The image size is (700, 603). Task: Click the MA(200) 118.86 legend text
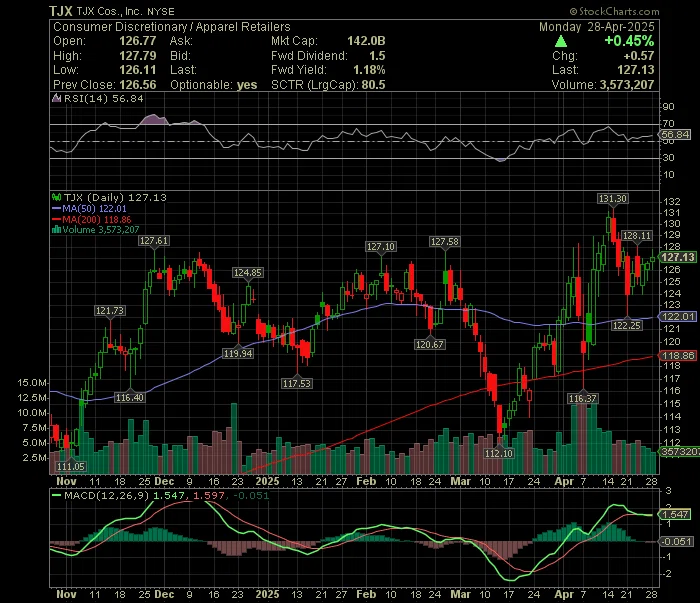97,220
